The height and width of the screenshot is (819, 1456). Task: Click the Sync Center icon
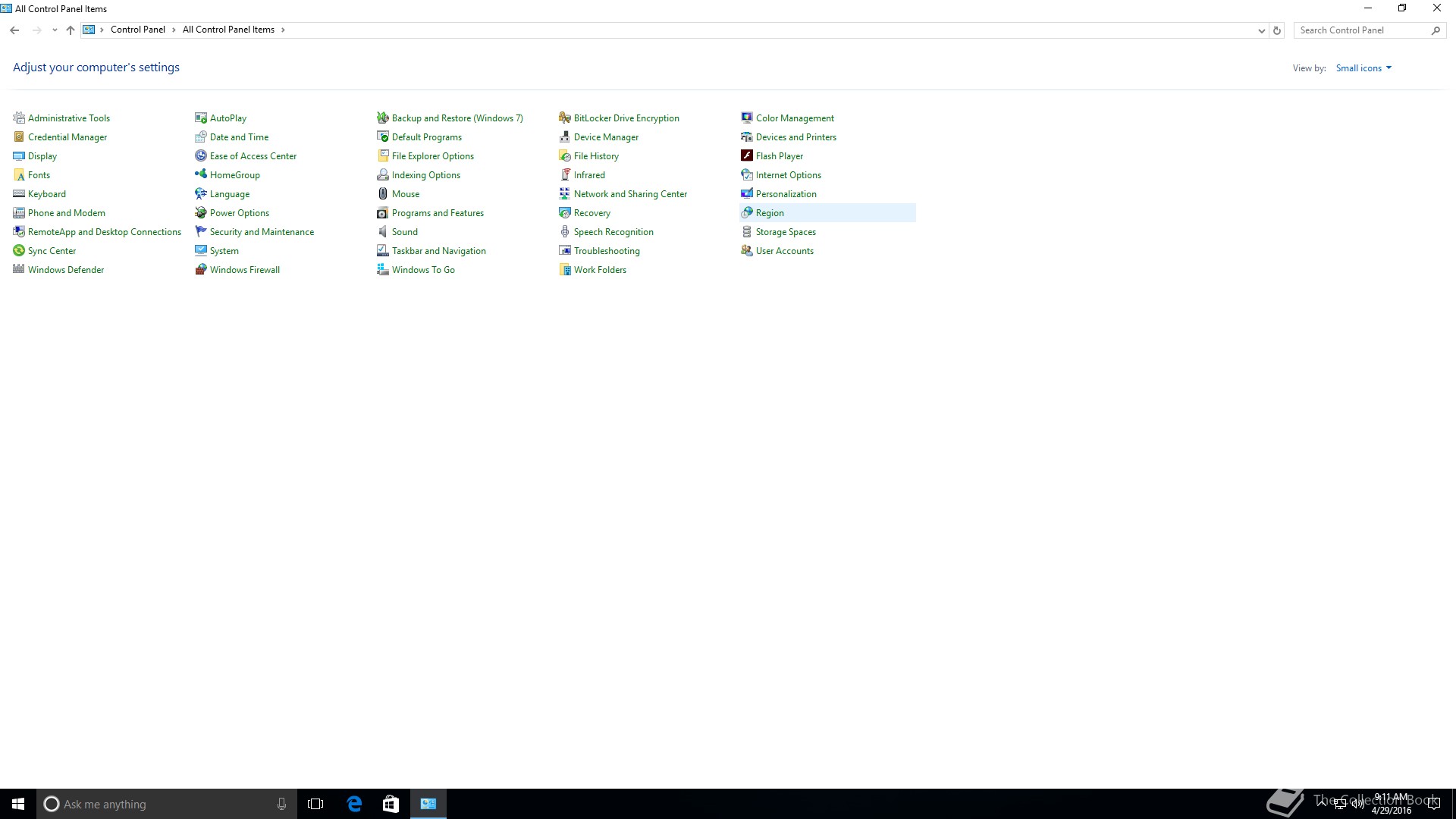(19, 250)
